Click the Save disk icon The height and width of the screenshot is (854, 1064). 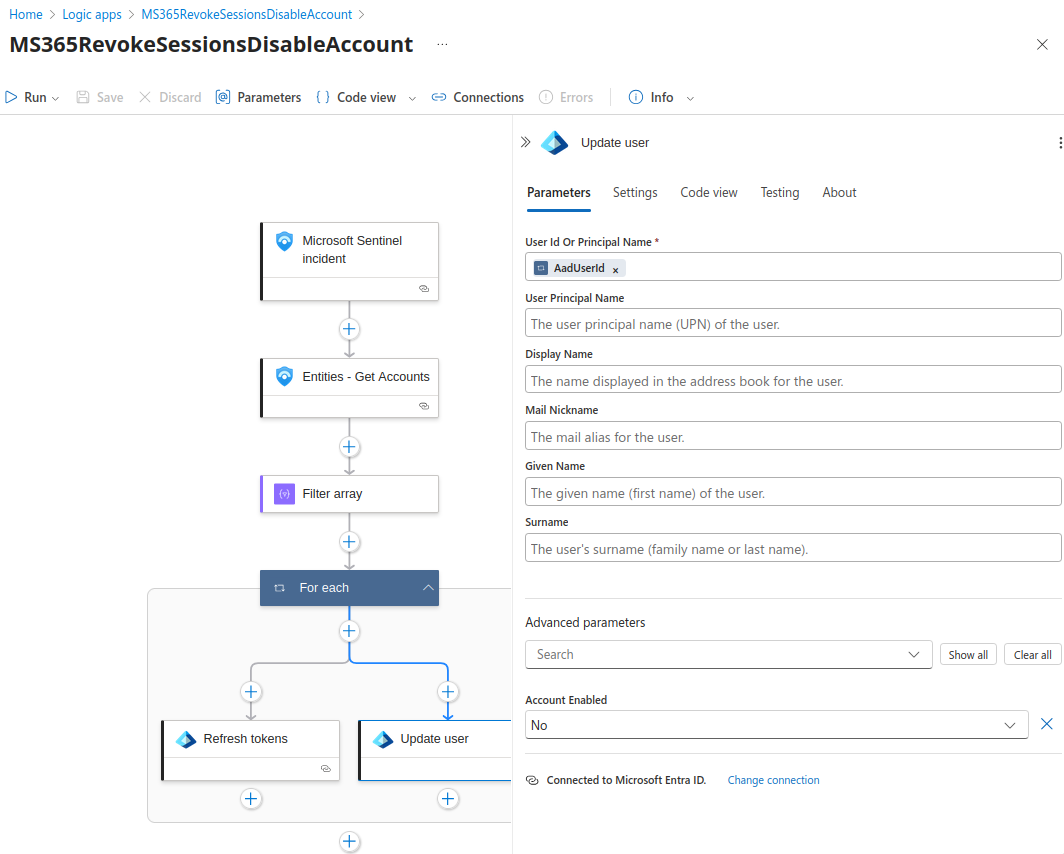pos(83,97)
